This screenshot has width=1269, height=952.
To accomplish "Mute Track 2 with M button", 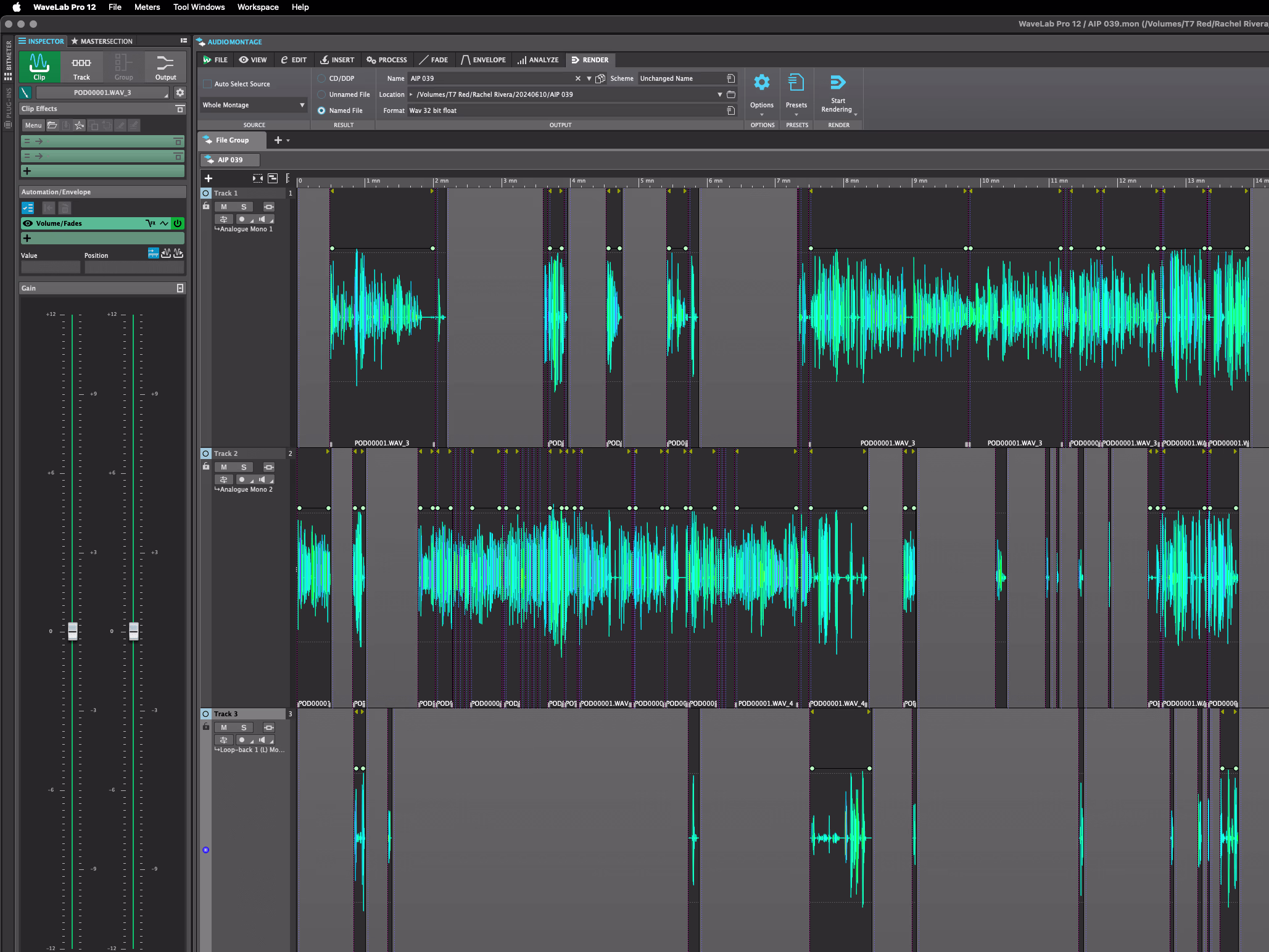I will 224,467.
